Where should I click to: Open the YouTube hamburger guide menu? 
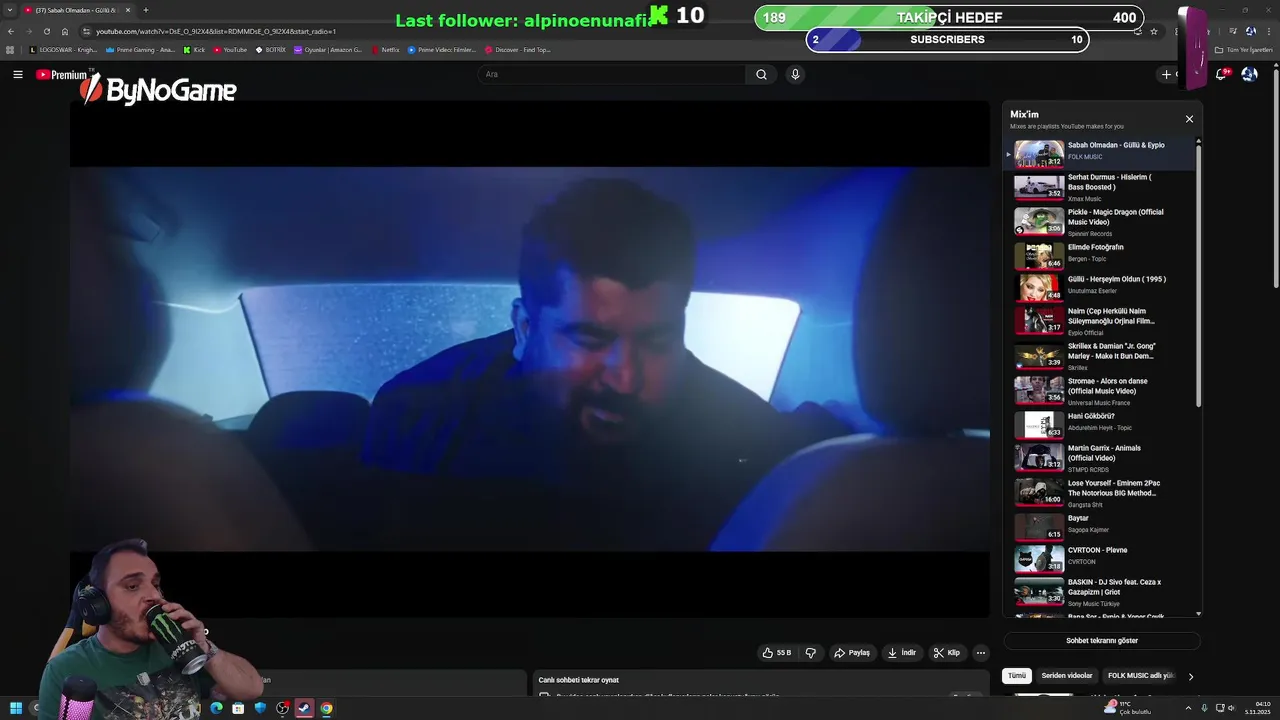coord(17,74)
